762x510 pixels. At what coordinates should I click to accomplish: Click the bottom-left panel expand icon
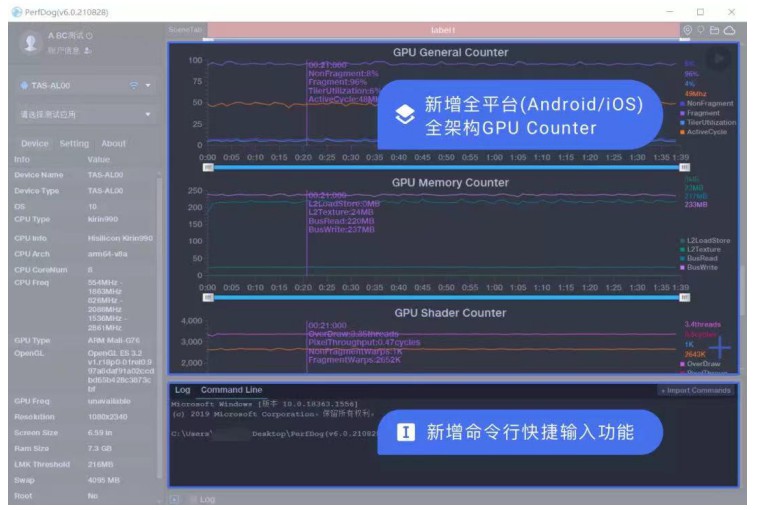pyautogui.click(x=175, y=499)
